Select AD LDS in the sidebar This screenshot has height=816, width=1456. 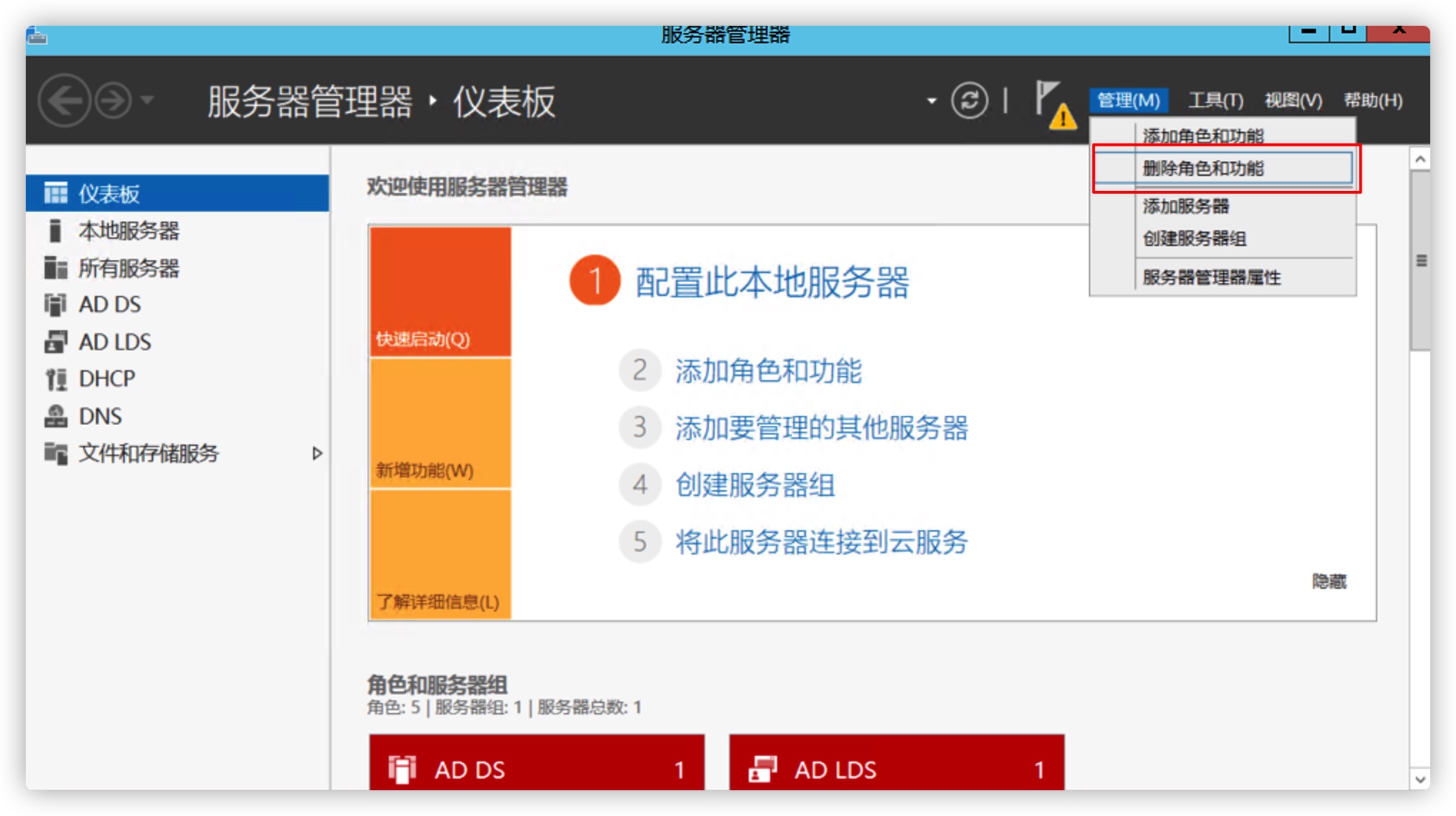tap(178, 342)
